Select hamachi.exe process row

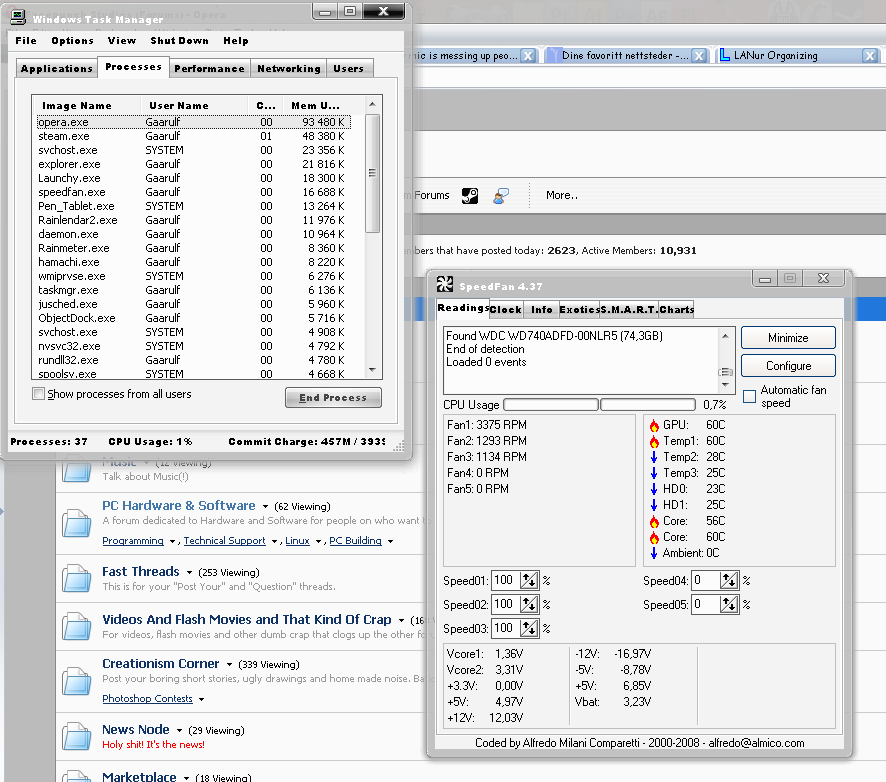pyautogui.click(x=194, y=262)
